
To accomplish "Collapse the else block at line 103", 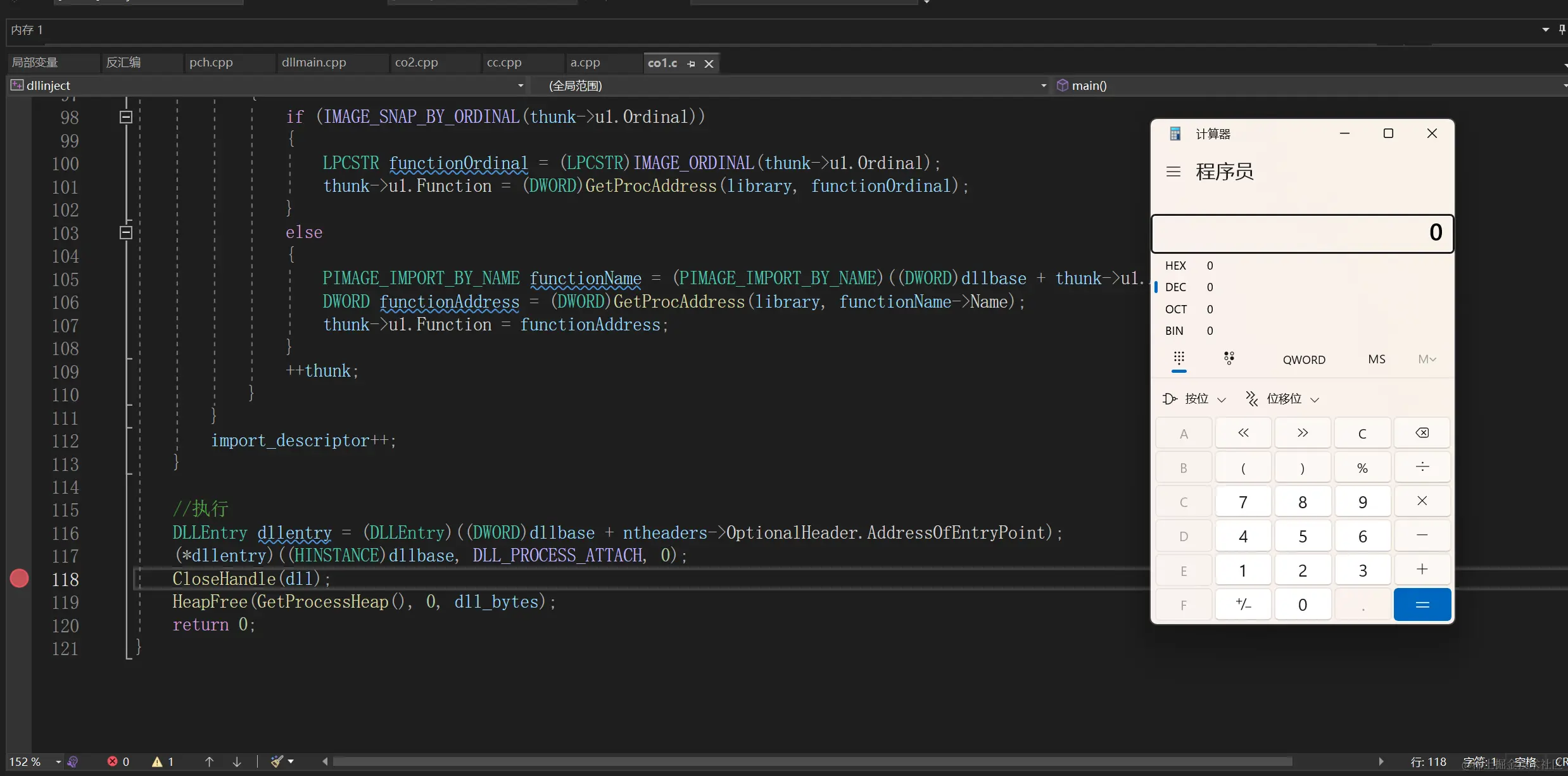I will (x=126, y=233).
